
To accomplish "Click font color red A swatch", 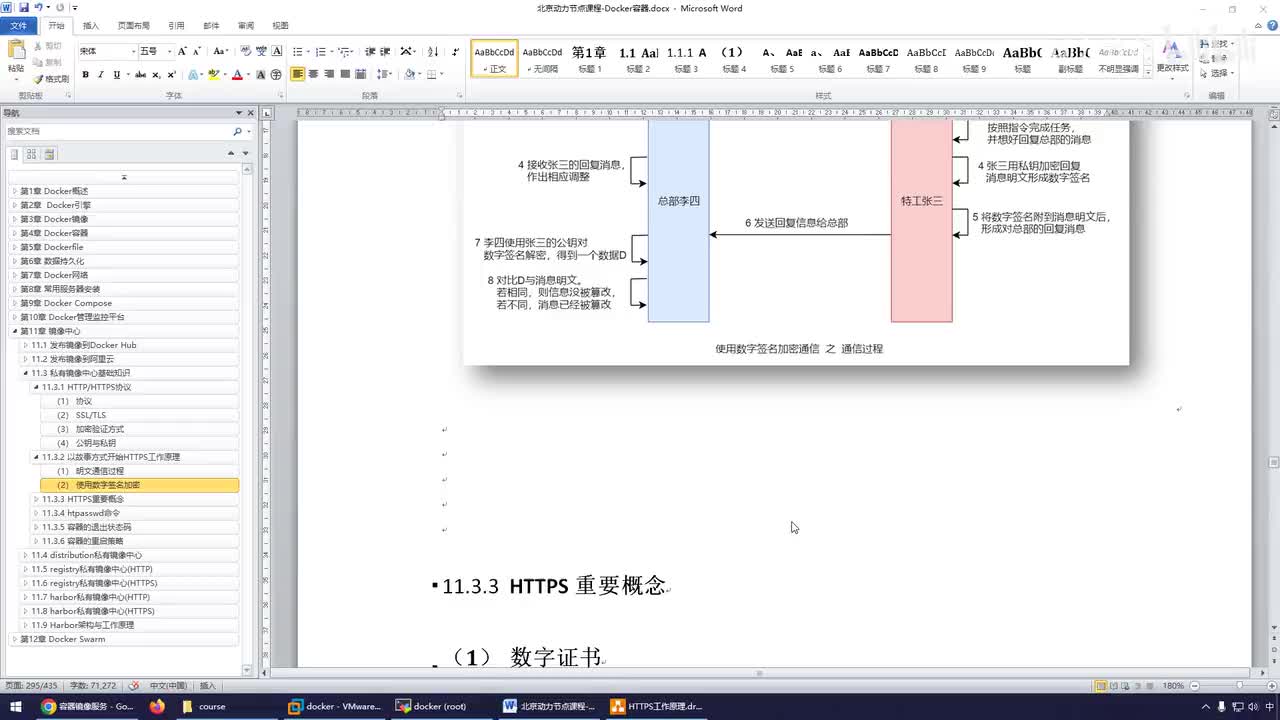I will [237, 75].
